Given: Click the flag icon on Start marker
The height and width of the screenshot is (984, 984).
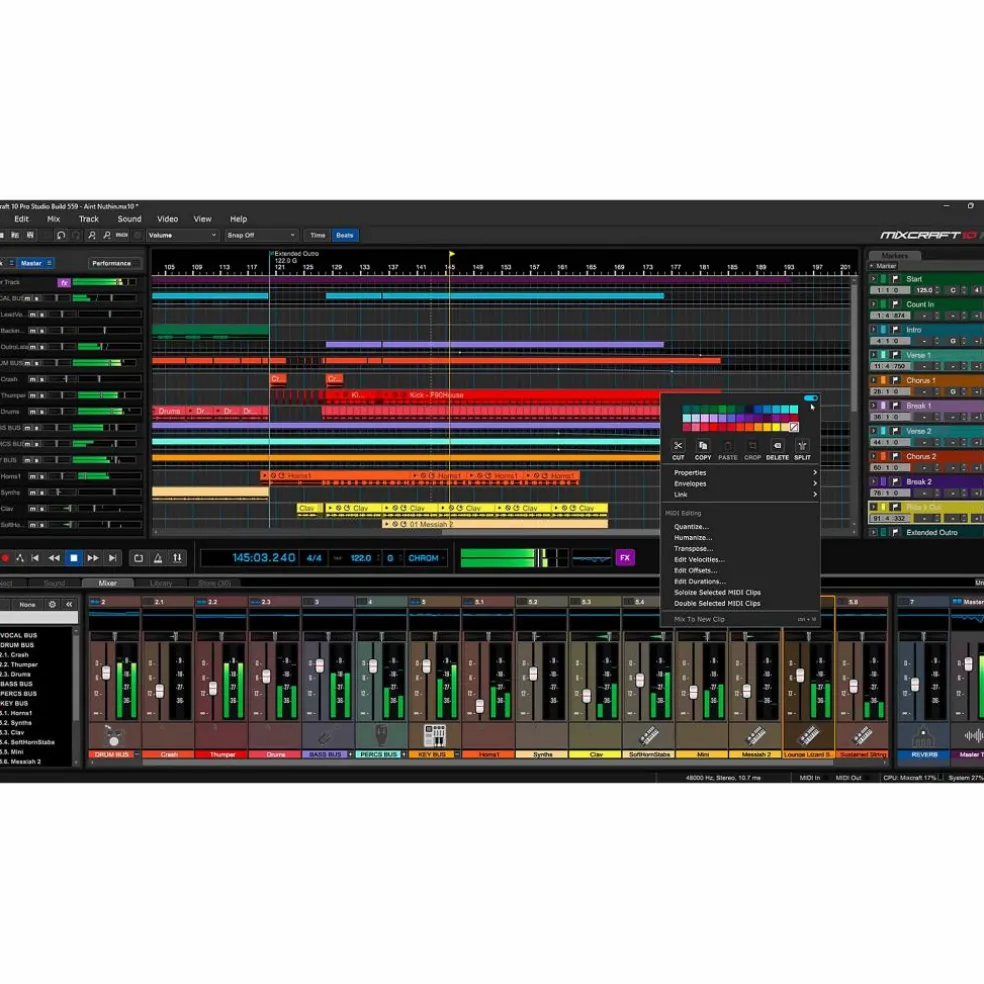Looking at the screenshot, I should pos(896,279).
